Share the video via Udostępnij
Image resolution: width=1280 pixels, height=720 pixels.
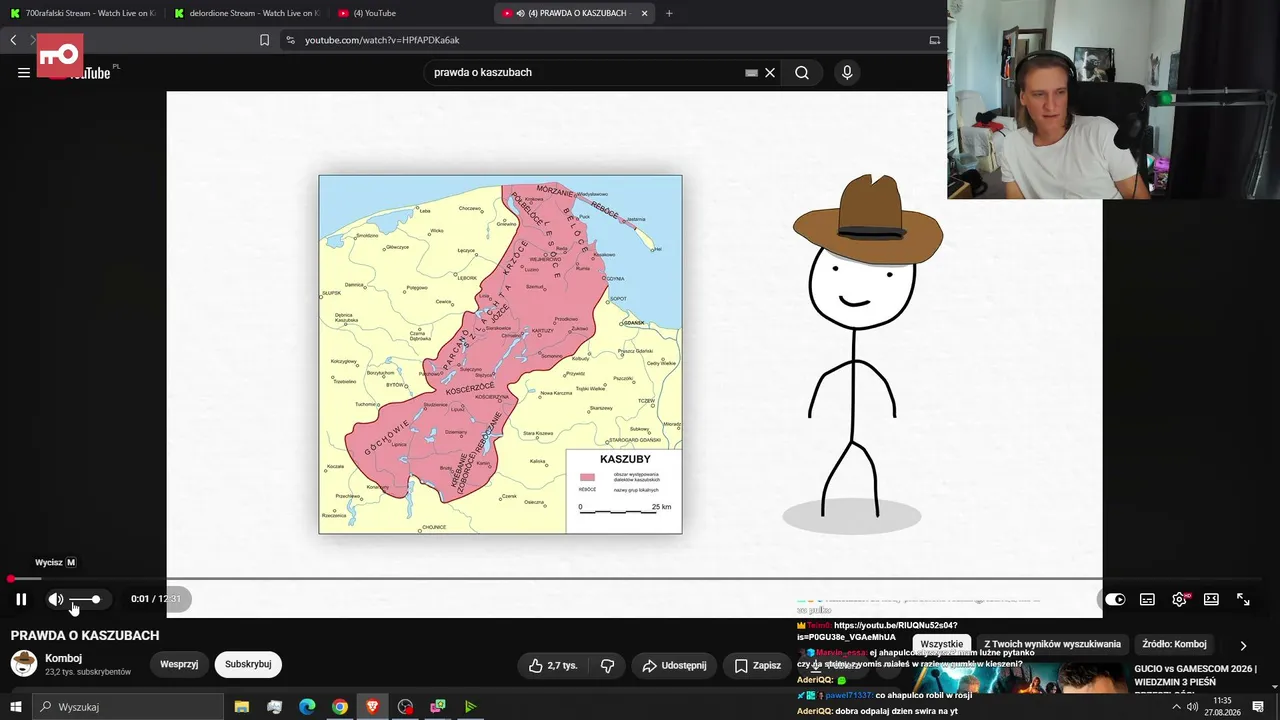(674, 665)
